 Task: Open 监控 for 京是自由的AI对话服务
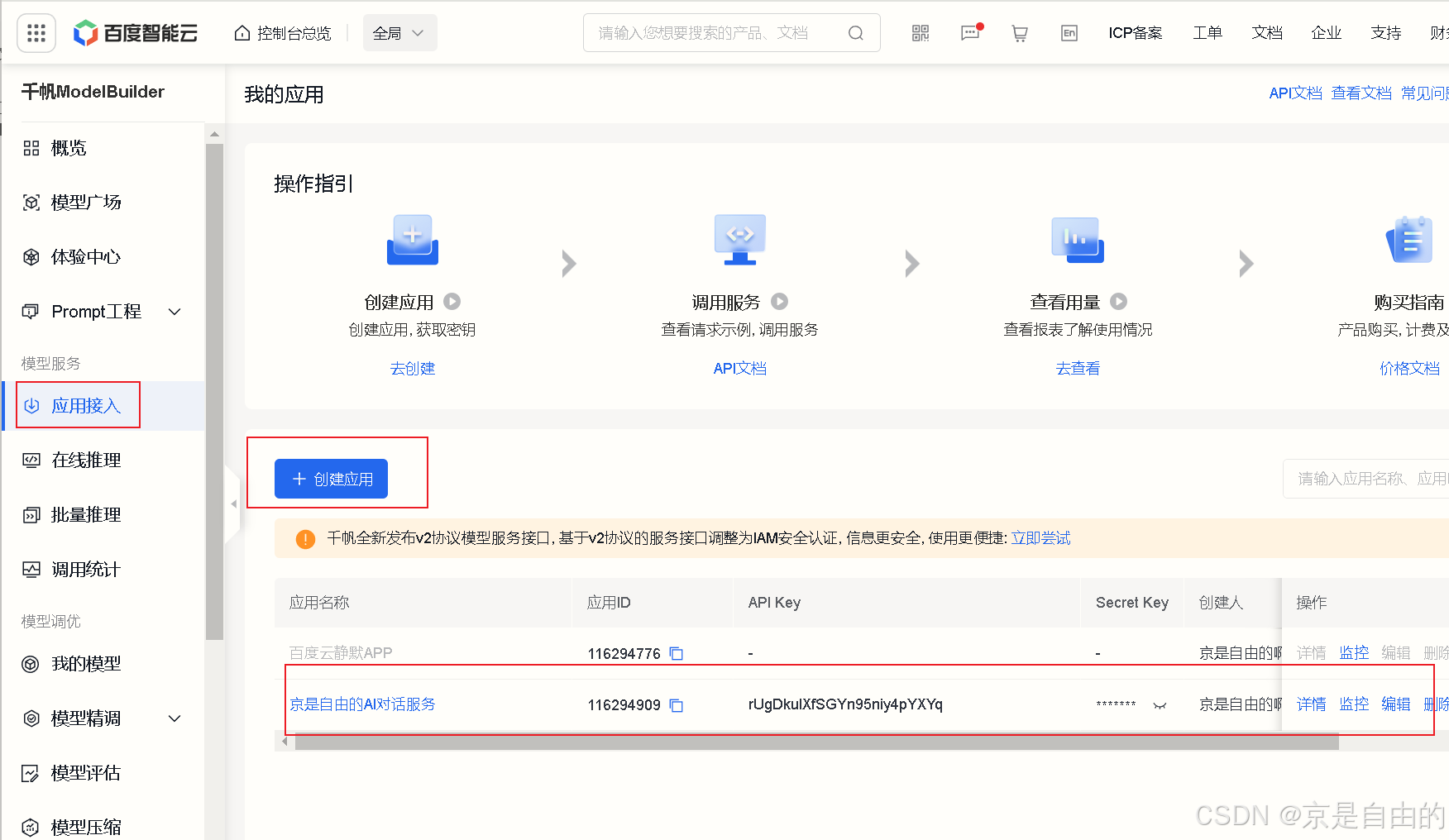click(1354, 704)
